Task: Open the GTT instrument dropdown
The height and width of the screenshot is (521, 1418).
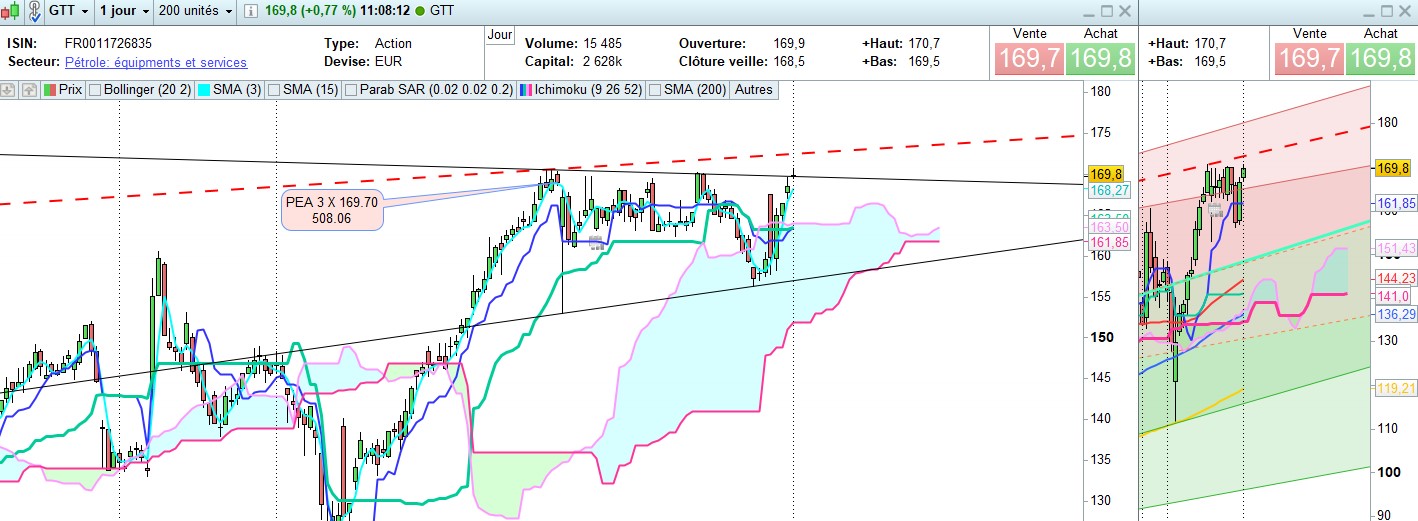Action: tap(69, 11)
